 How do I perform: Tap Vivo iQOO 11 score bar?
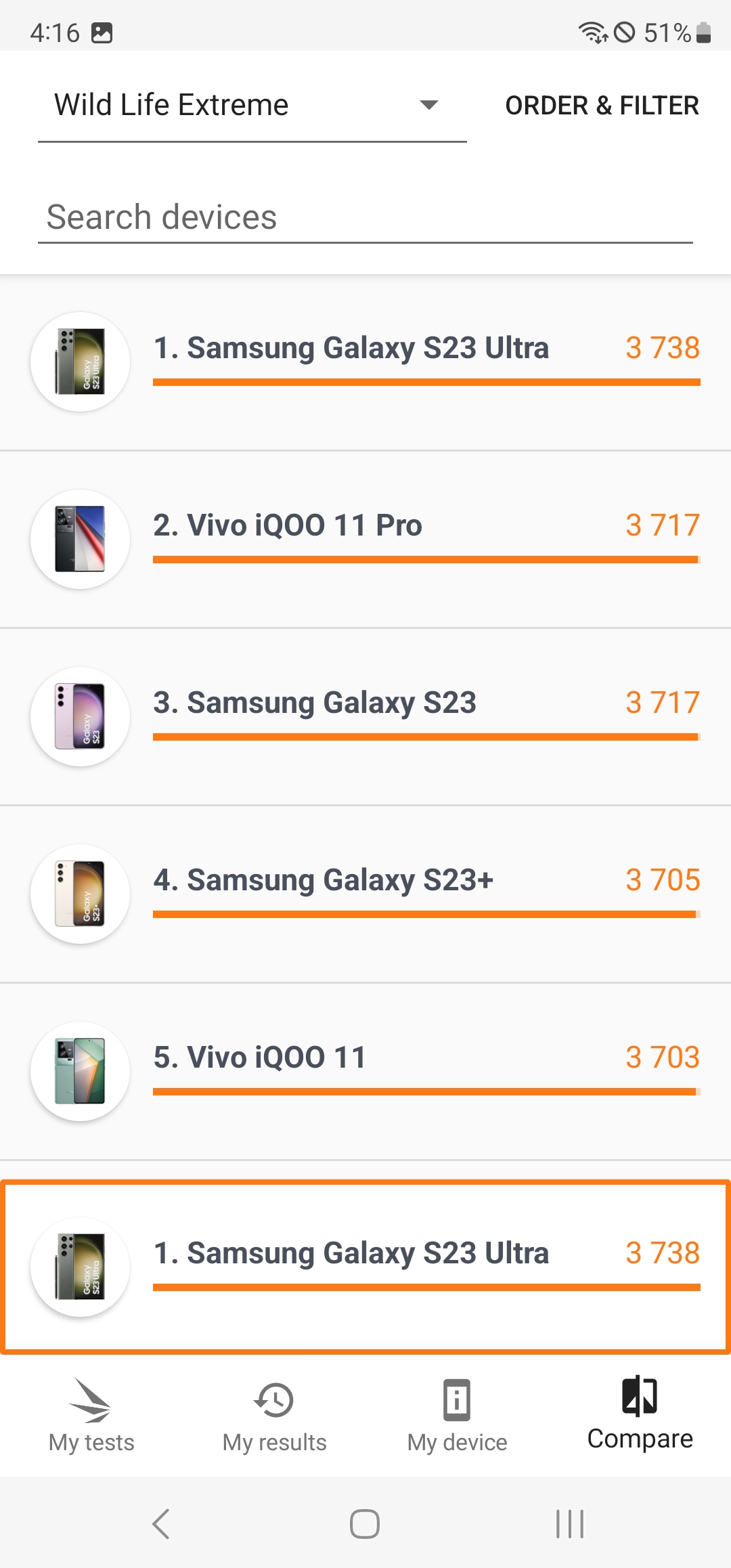click(x=426, y=1091)
